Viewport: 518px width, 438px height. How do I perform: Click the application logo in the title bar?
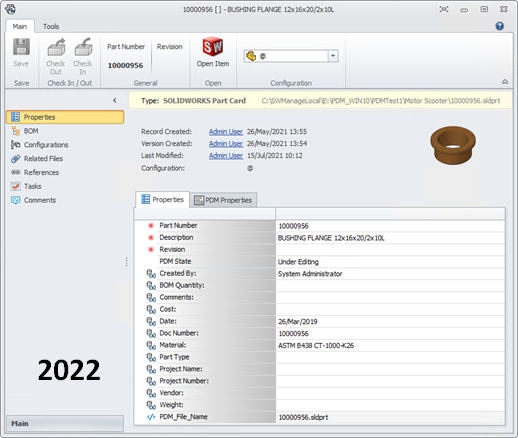point(10,9)
